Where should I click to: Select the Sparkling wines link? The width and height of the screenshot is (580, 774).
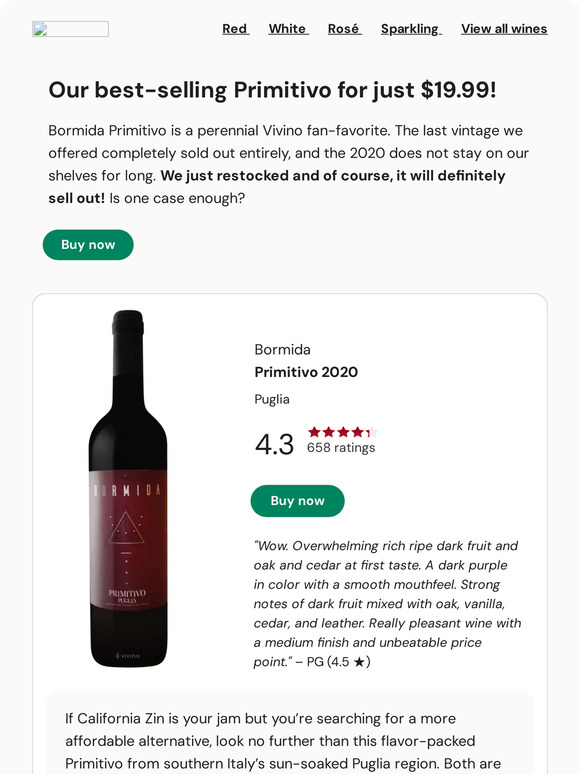(x=411, y=29)
